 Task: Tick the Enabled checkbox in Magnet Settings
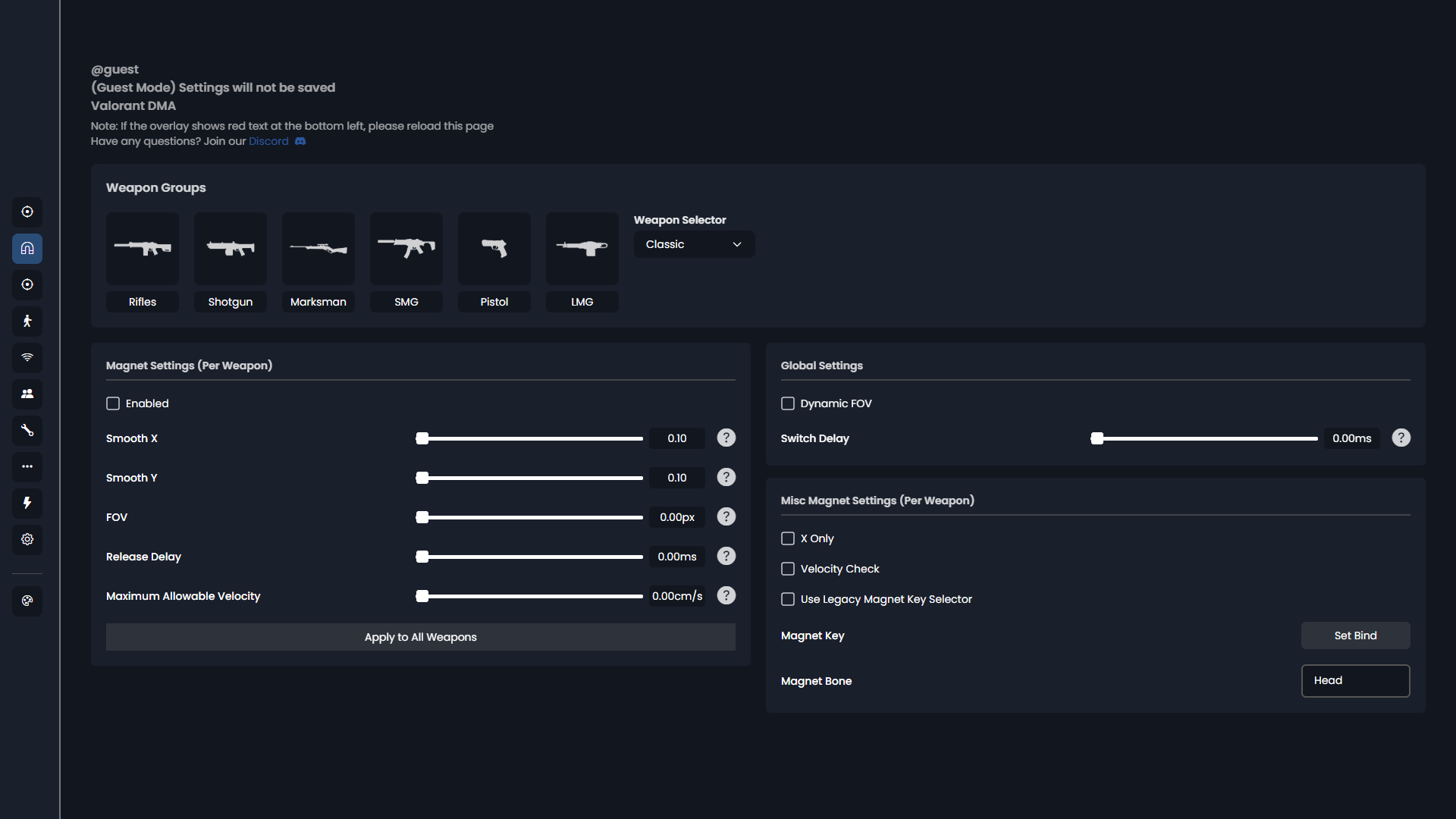coord(113,404)
